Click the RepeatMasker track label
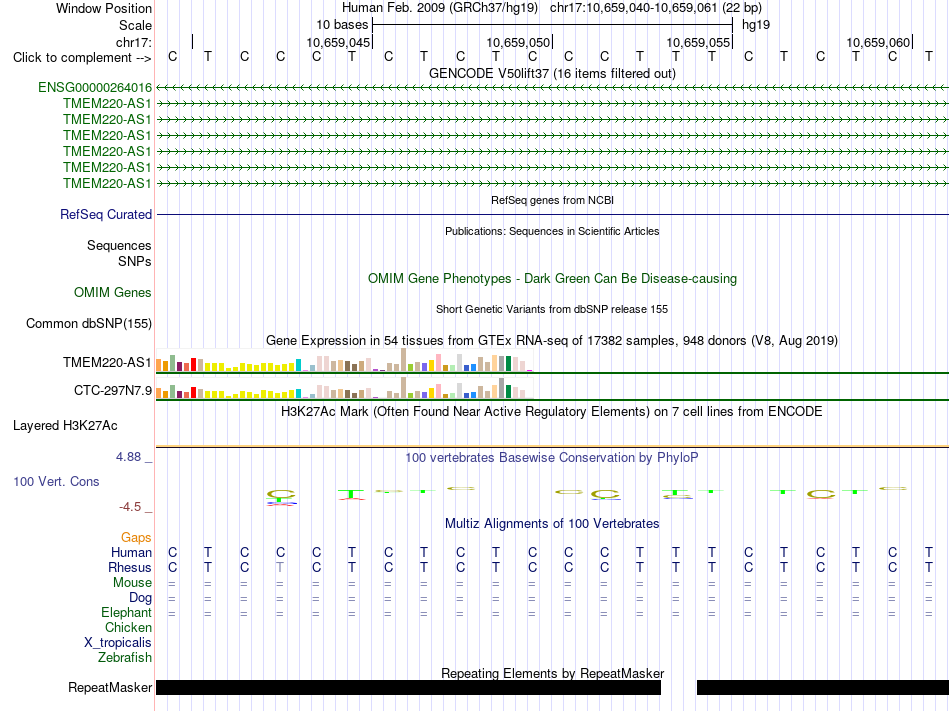 (x=110, y=687)
